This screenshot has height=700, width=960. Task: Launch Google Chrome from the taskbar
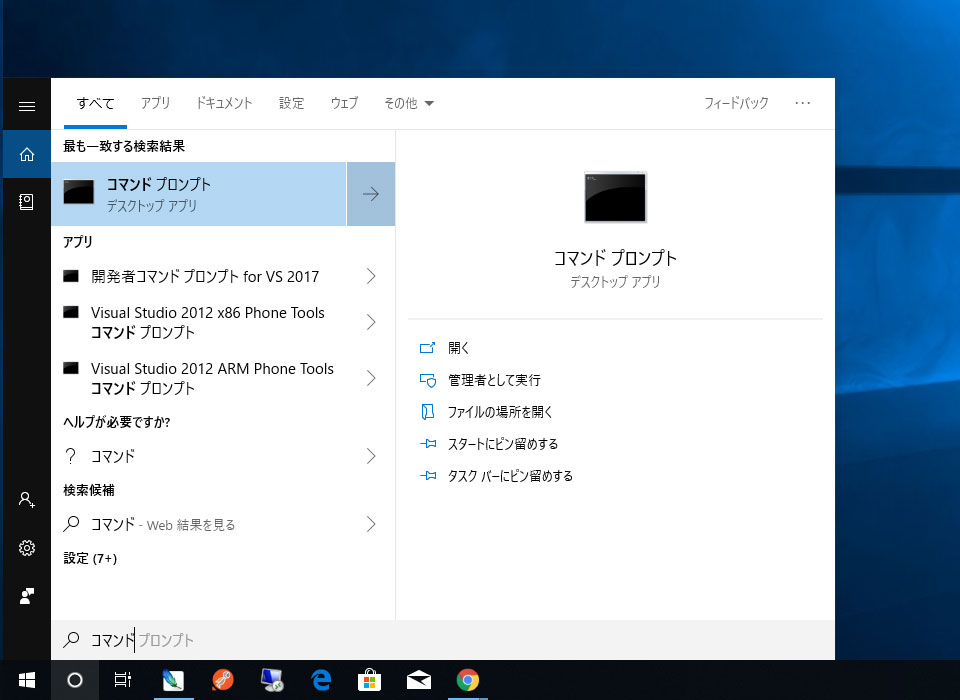pos(468,680)
